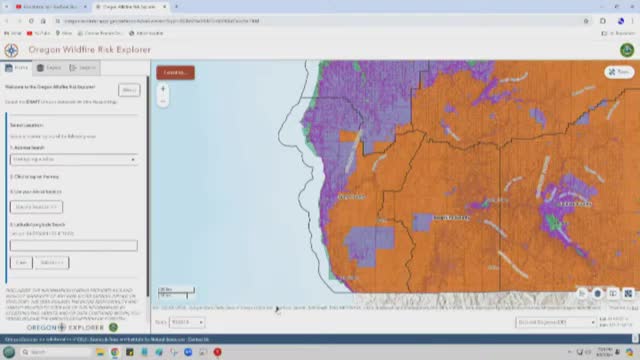The image size is (640, 360).
Task: Click the green Oregon Department of Forestry seal
Action: pos(627,50)
